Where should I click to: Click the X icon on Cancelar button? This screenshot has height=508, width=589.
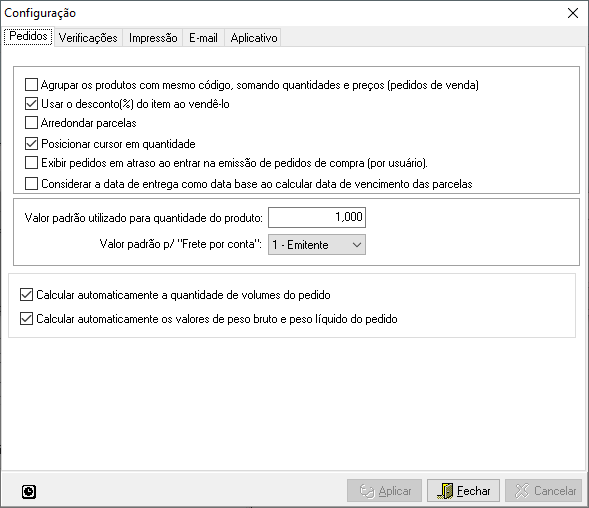coord(522,491)
